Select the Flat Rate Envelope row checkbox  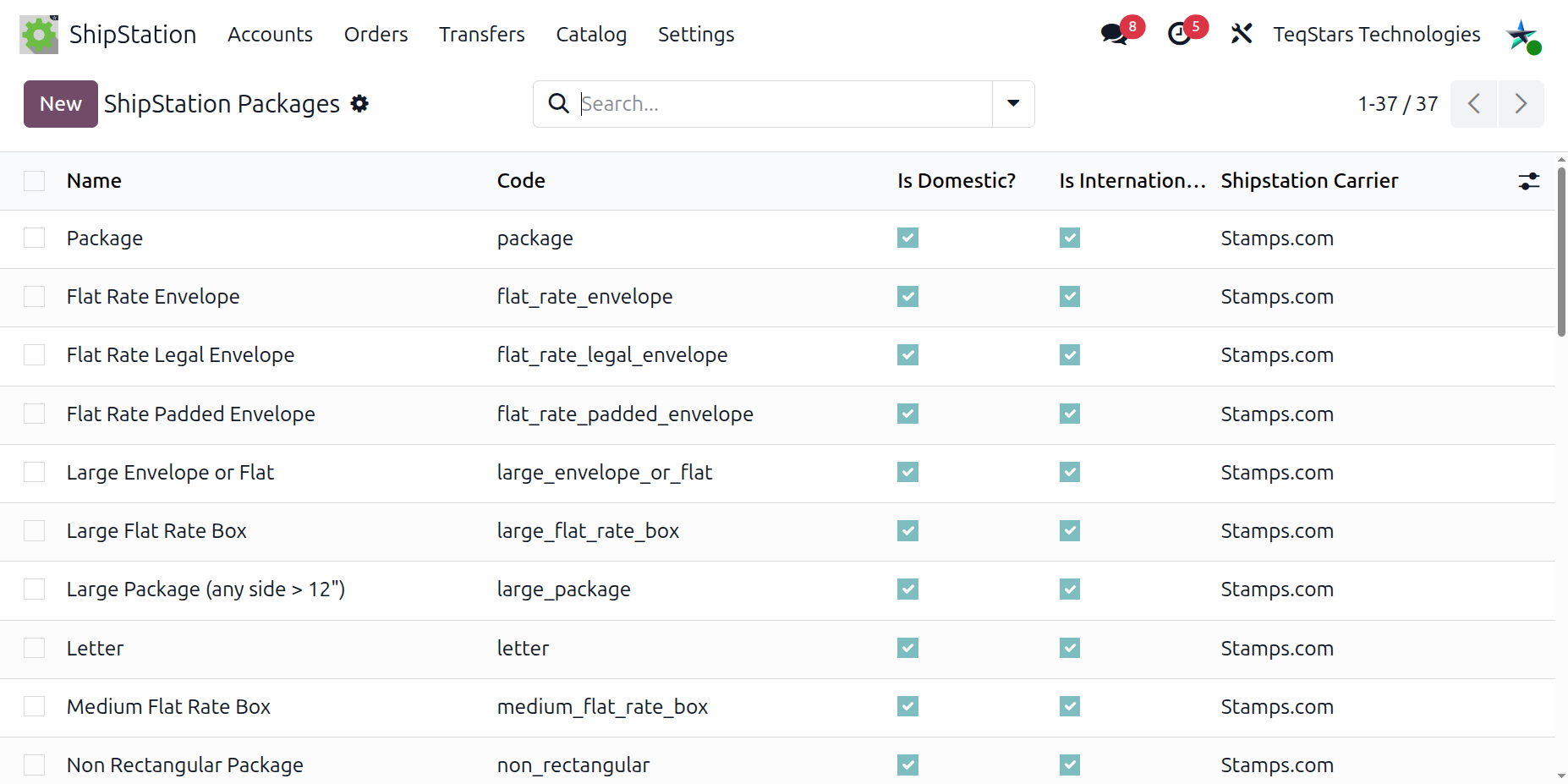[x=35, y=296]
